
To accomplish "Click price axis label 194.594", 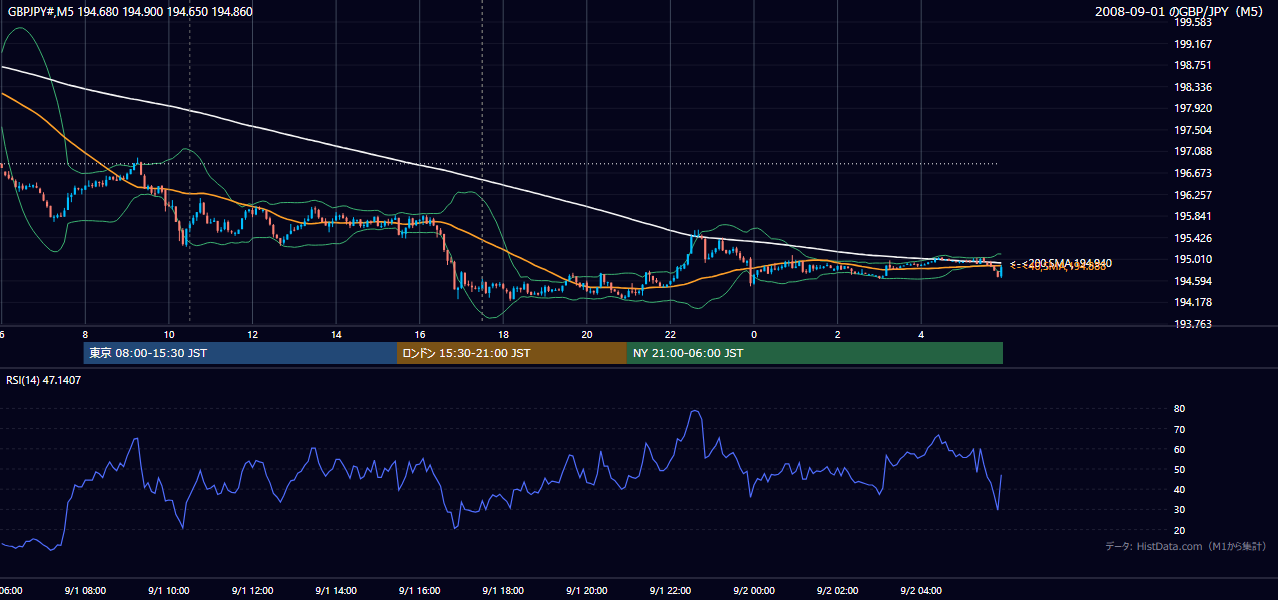I will click(x=1193, y=281).
